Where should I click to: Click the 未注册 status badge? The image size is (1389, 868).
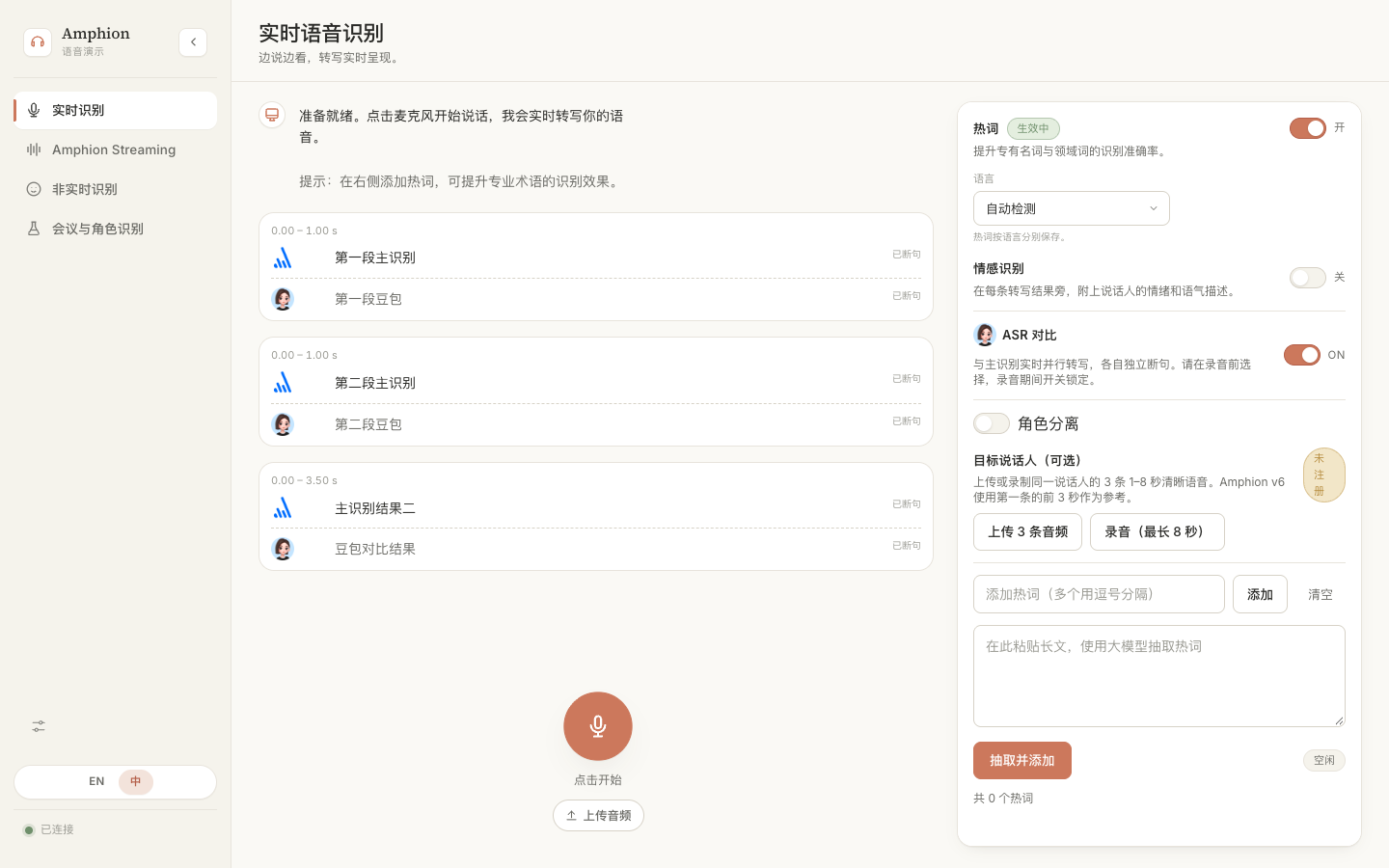(1324, 475)
